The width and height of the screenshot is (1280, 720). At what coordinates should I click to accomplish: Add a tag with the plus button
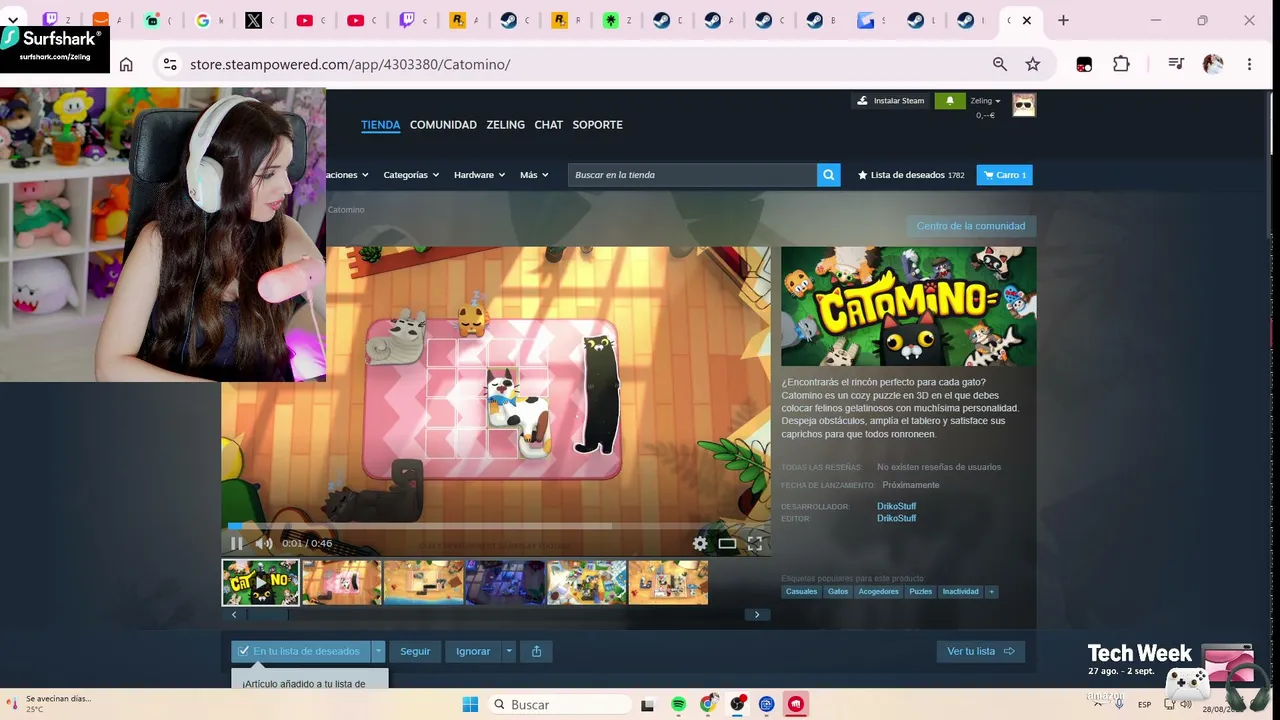tap(992, 592)
